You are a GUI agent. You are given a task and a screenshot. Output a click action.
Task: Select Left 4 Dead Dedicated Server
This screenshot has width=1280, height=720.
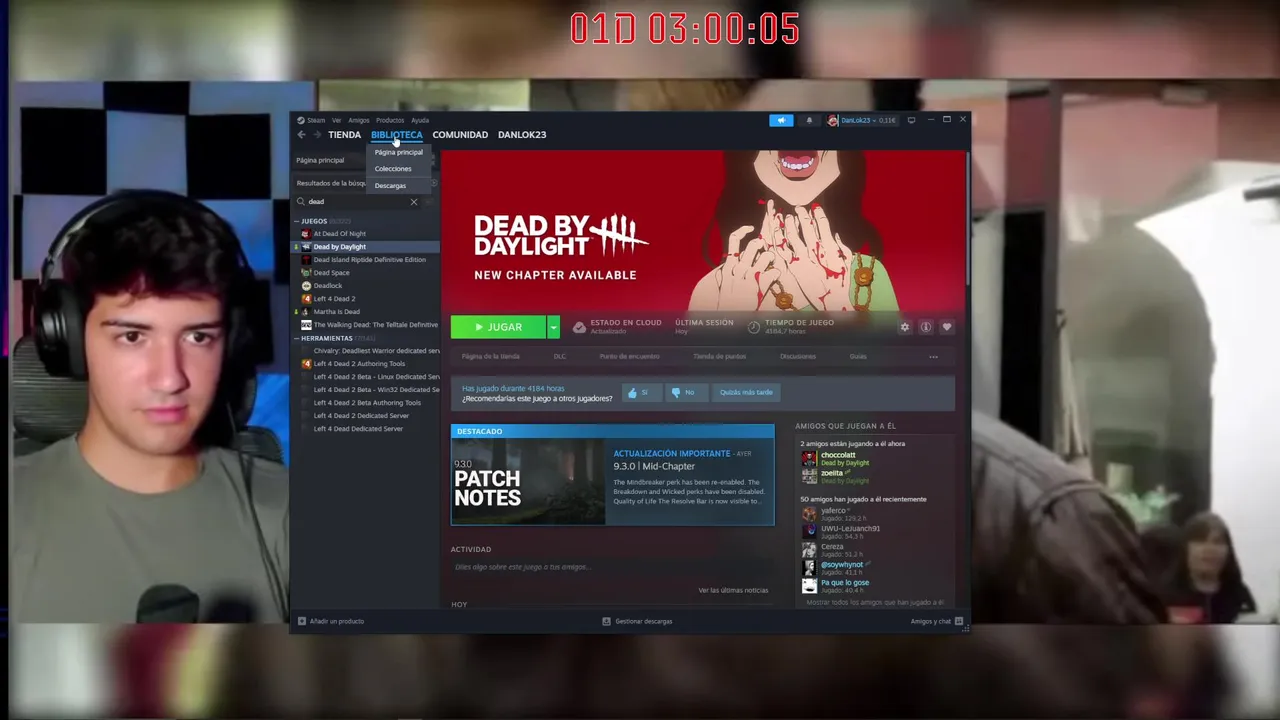358,428
